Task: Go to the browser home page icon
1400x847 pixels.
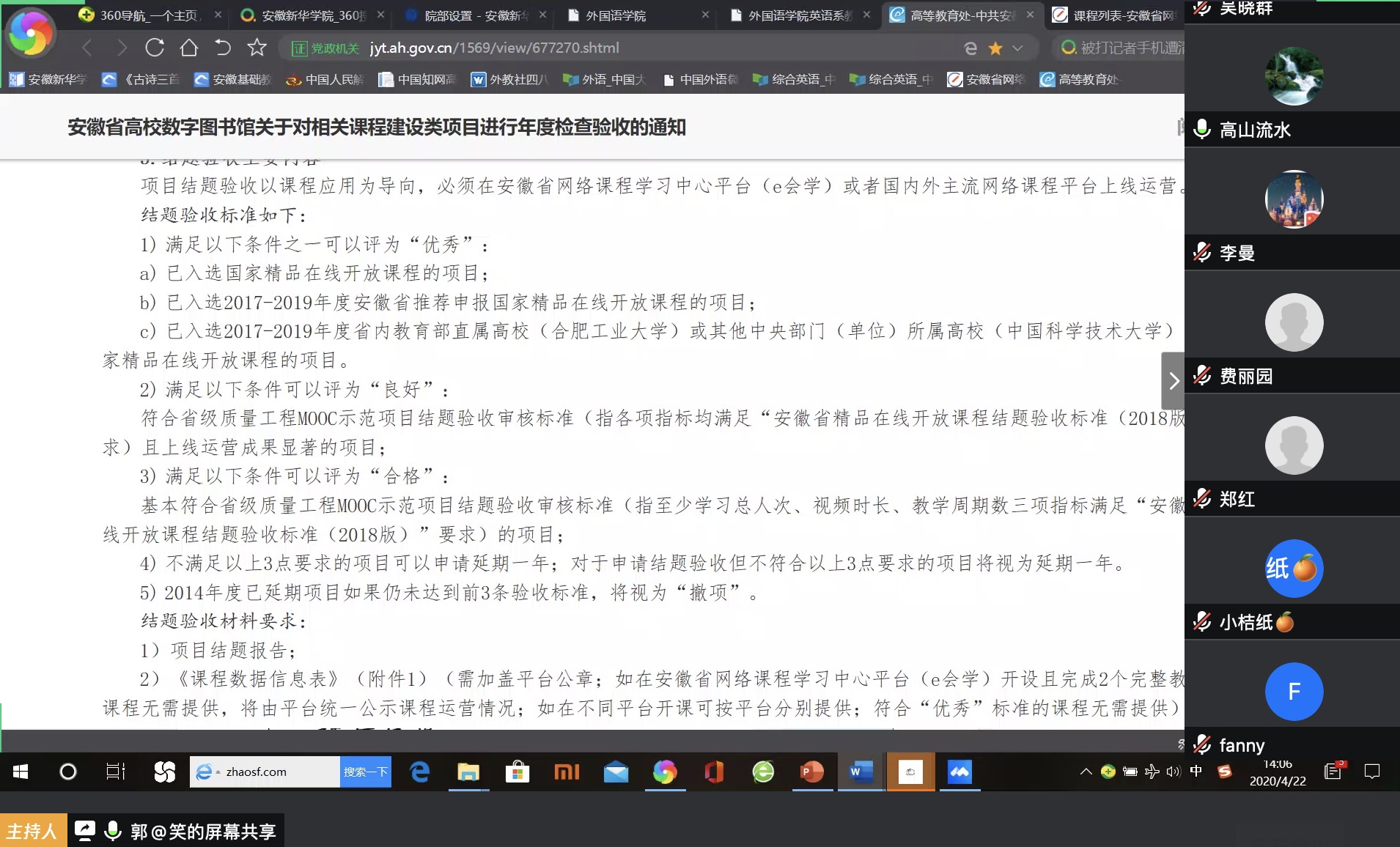Action: (x=189, y=48)
